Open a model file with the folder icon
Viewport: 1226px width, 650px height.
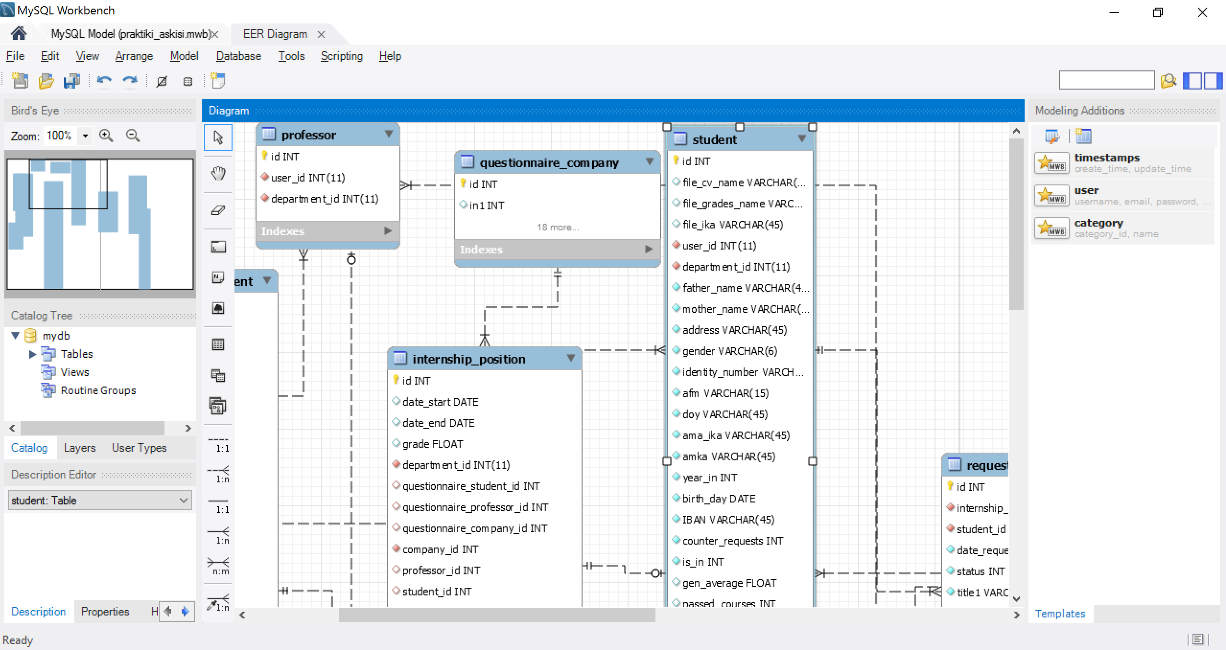tap(46, 81)
